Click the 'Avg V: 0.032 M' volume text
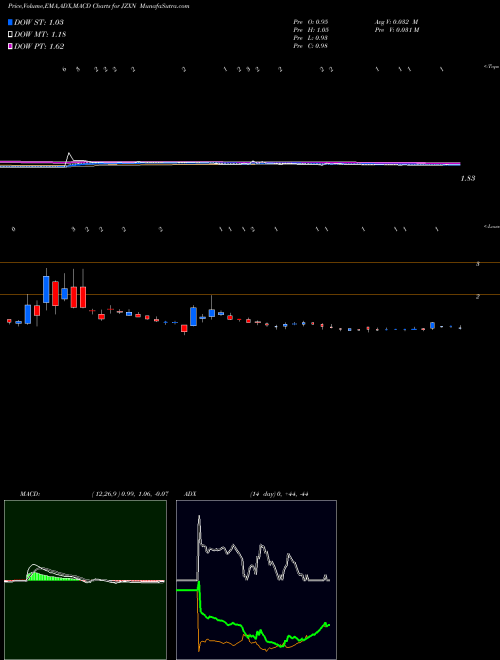Viewport: 500px width, 660px height. (396, 22)
